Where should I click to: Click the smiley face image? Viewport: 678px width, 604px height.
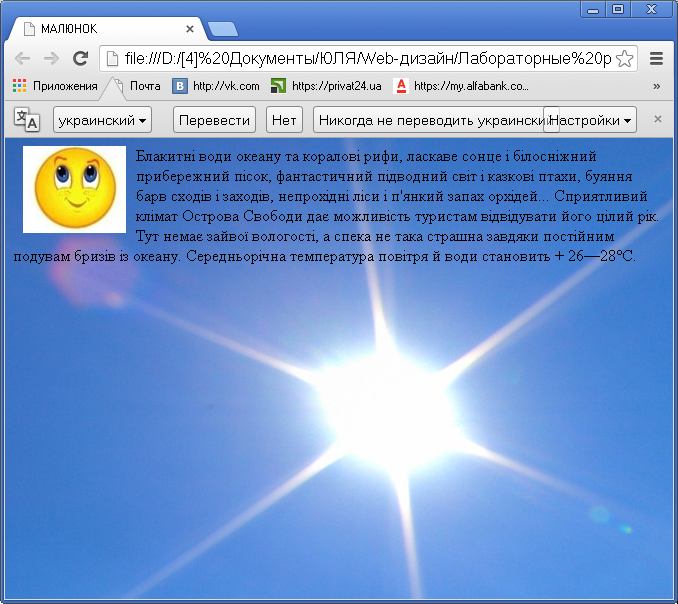pos(74,189)
